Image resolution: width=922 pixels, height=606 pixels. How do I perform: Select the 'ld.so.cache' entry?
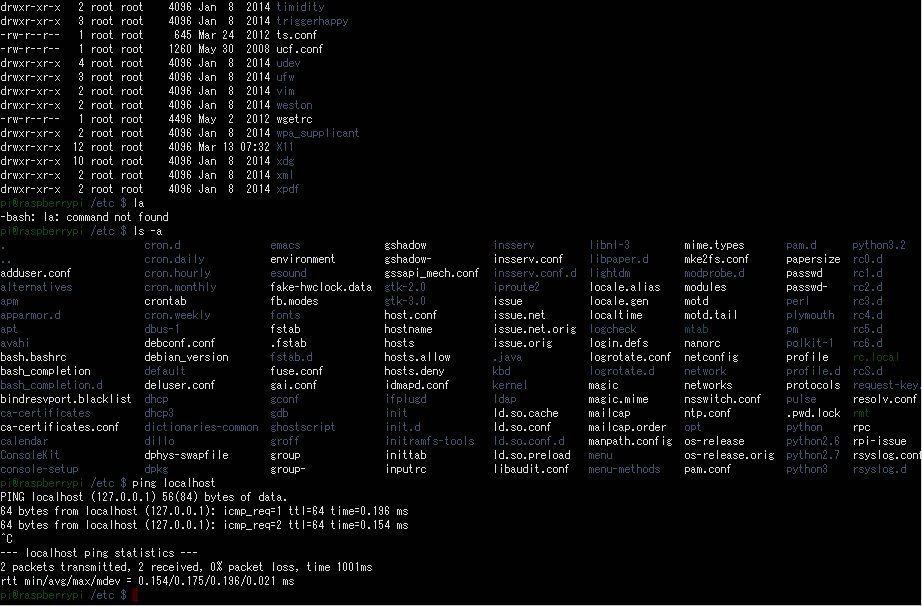(x=526, y=413)
